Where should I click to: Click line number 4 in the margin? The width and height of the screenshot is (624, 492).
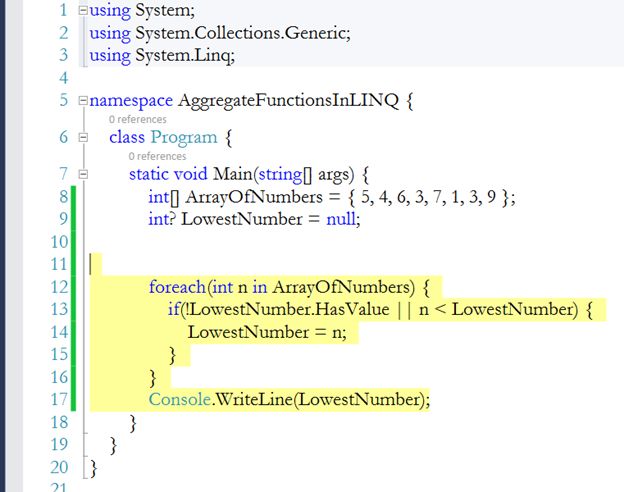(64, 78)
